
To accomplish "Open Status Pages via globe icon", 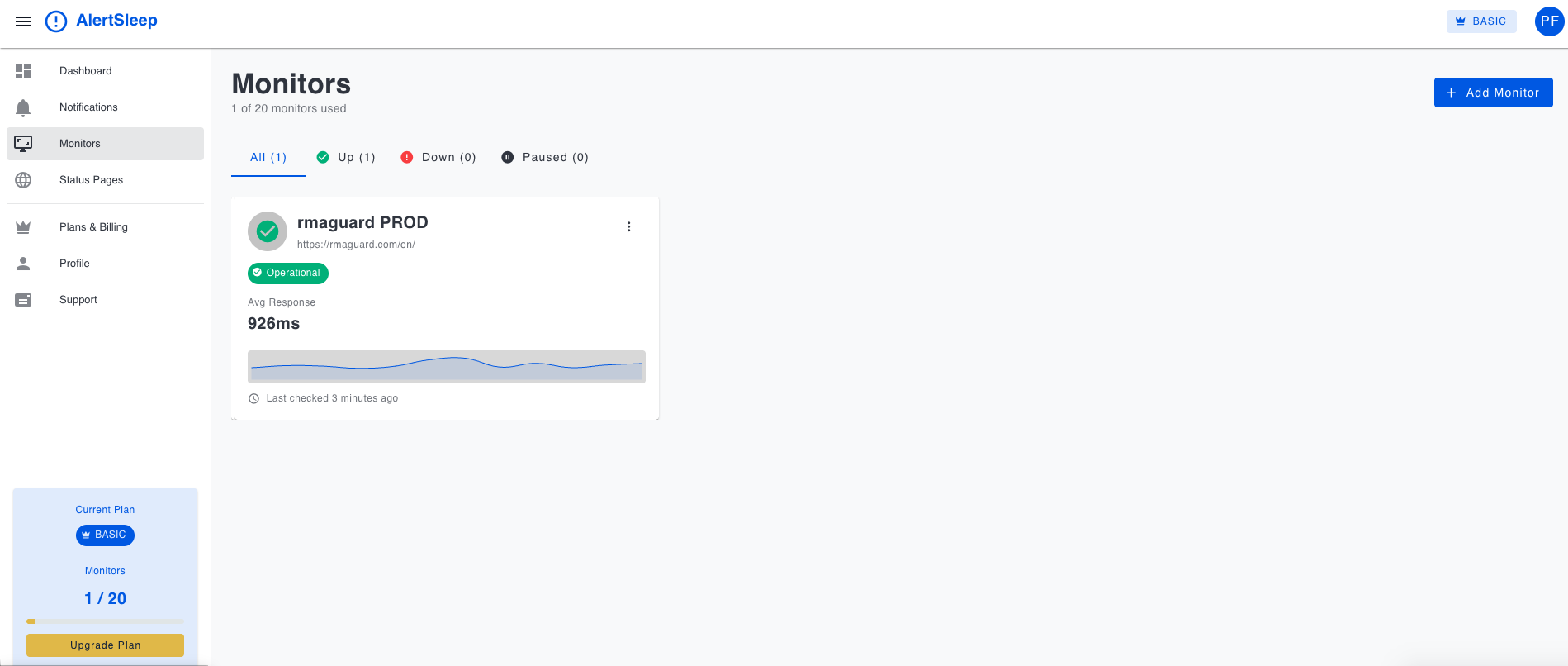I will point(23,179).
